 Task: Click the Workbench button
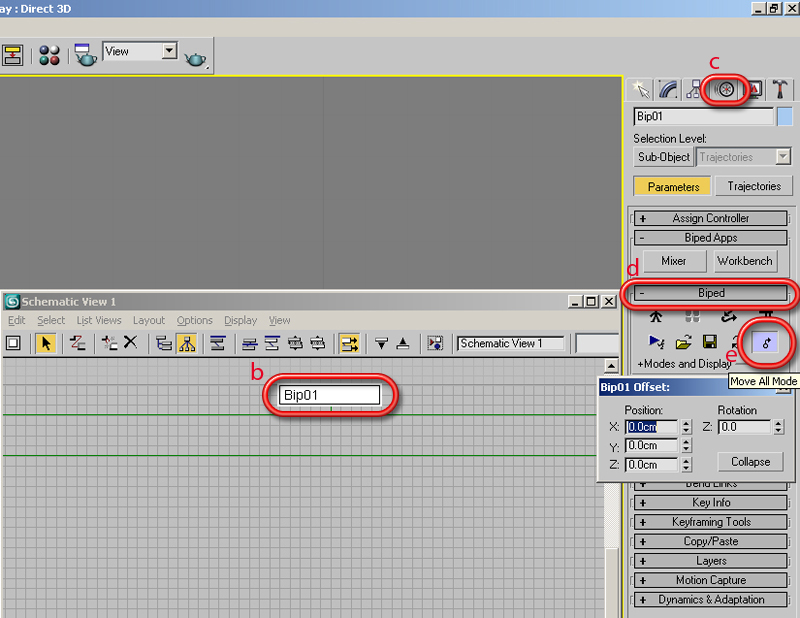(x=745, y=261)
